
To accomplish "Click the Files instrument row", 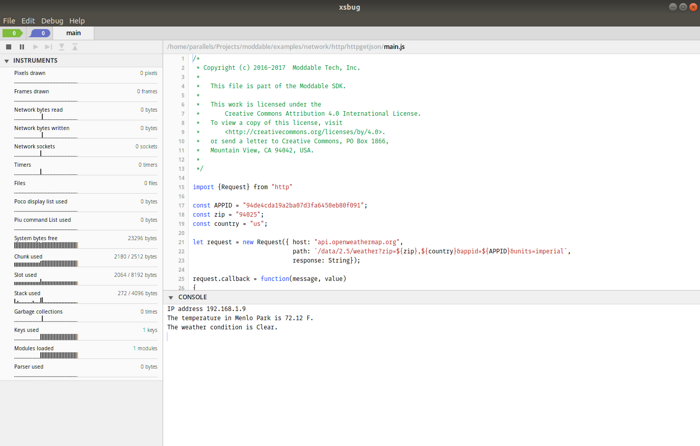I will pyautogui.click(x=85, y=186).
